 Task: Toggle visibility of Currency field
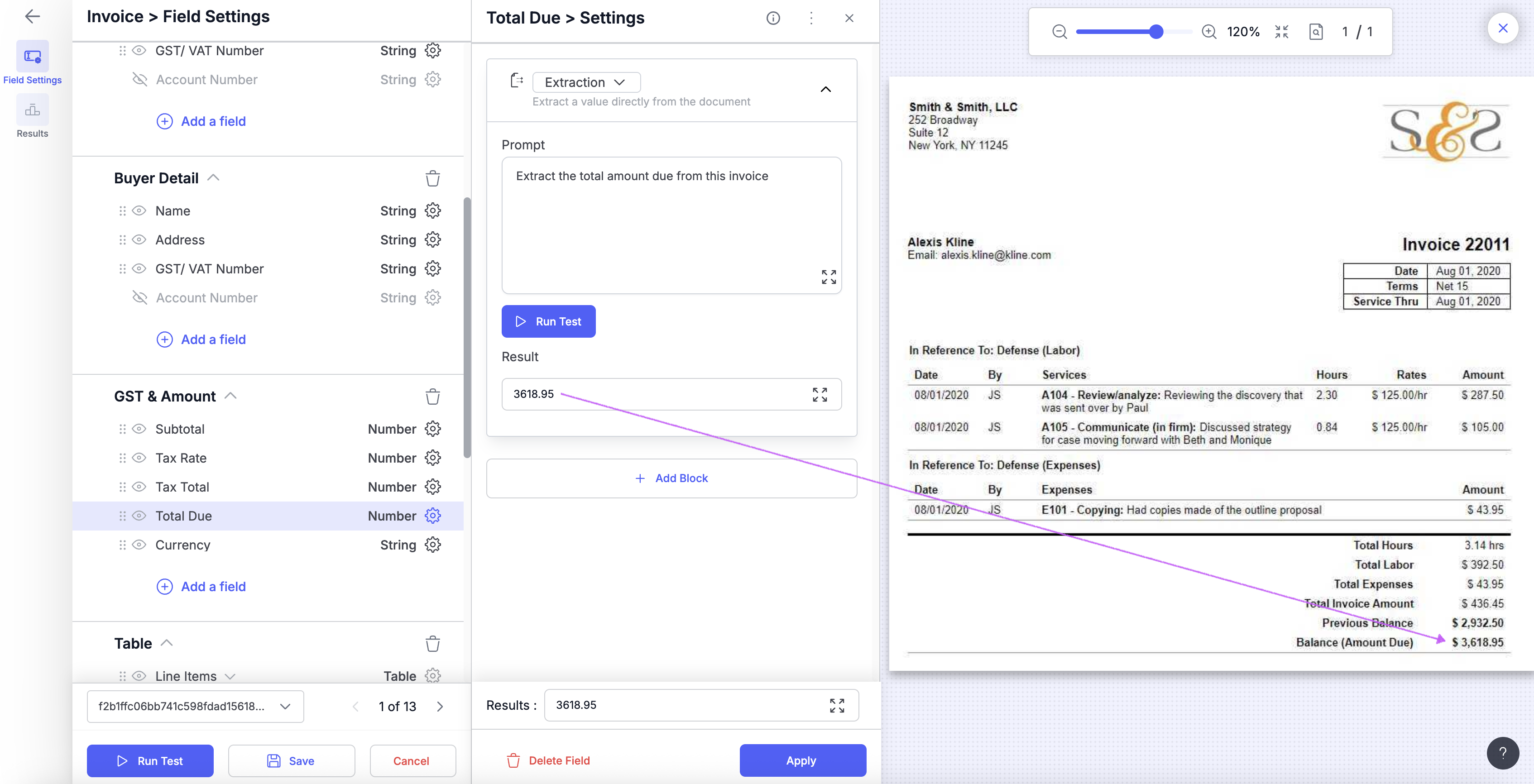[139, 545]
